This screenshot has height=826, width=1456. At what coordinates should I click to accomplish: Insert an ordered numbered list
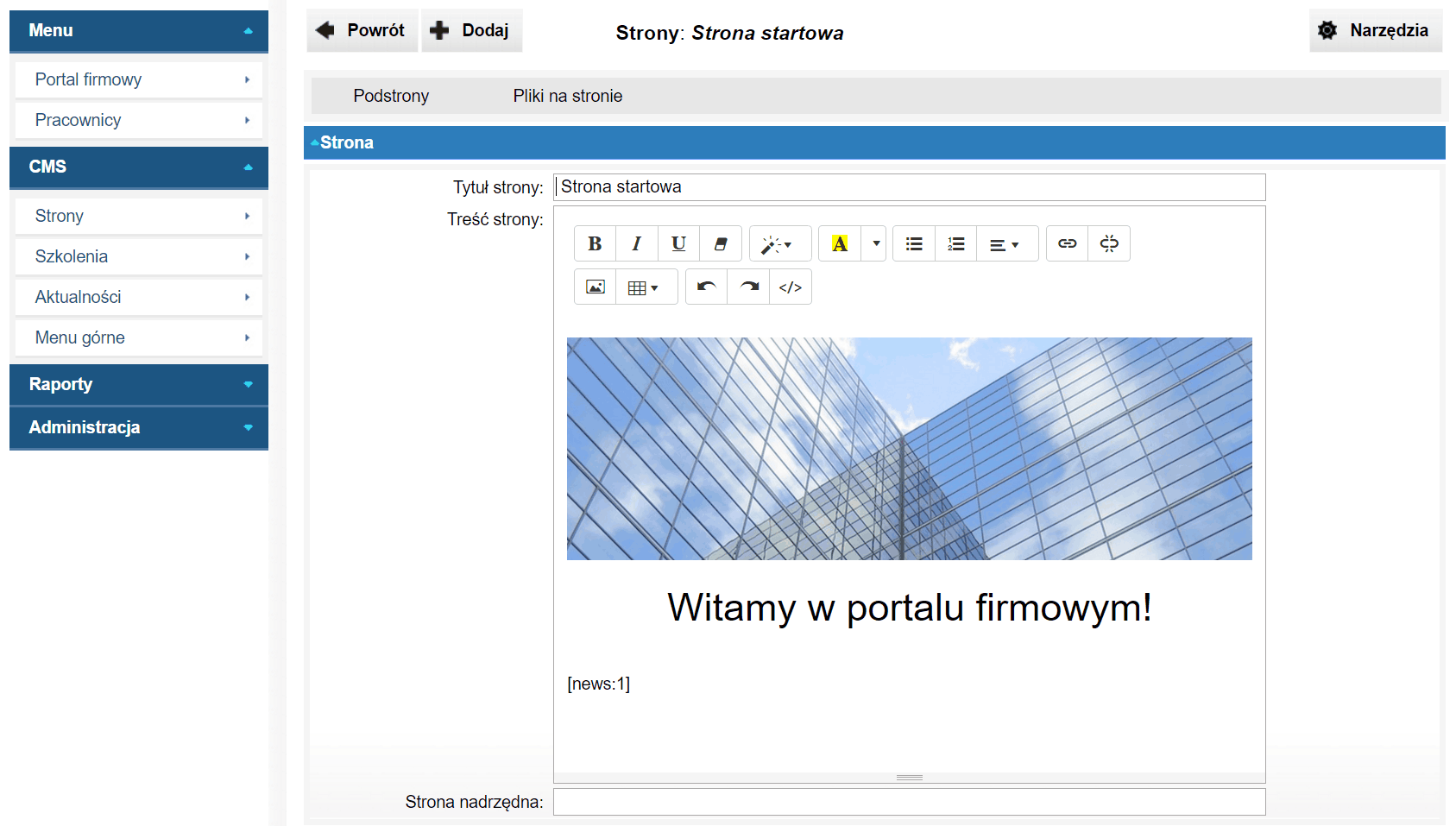point(956,244)
